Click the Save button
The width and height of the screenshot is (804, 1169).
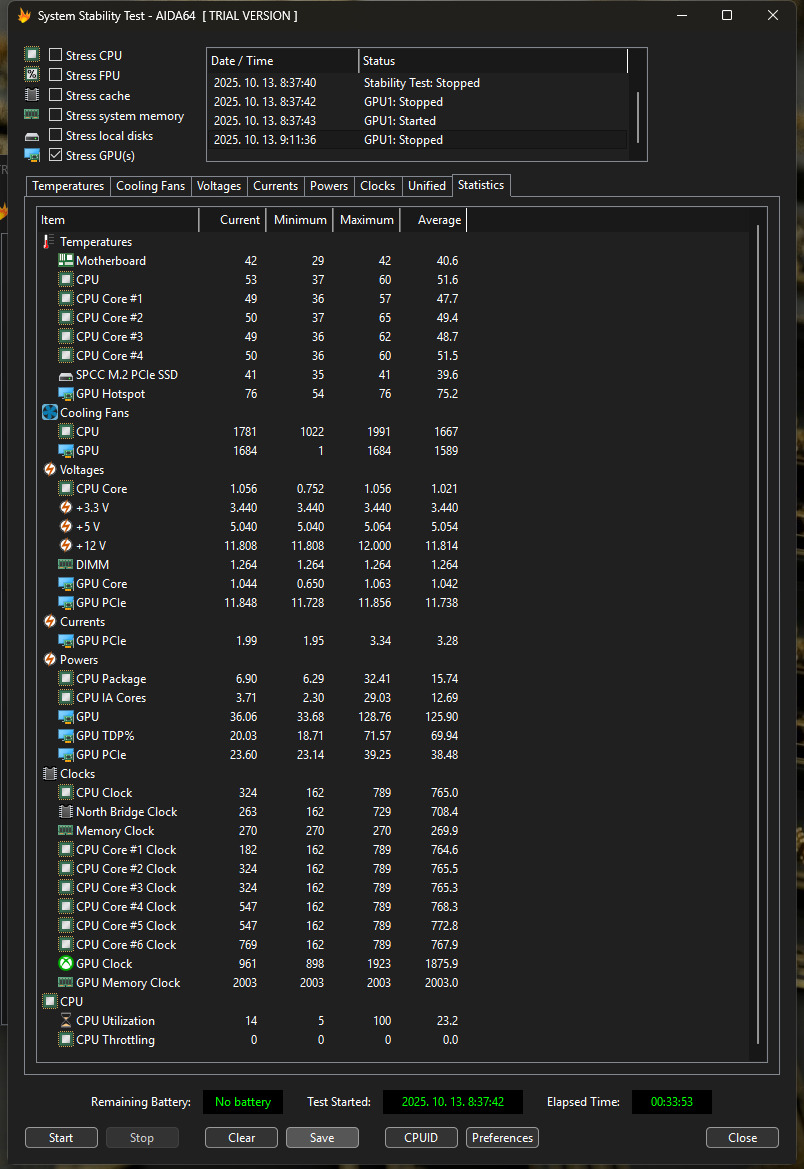point(322,1138)
